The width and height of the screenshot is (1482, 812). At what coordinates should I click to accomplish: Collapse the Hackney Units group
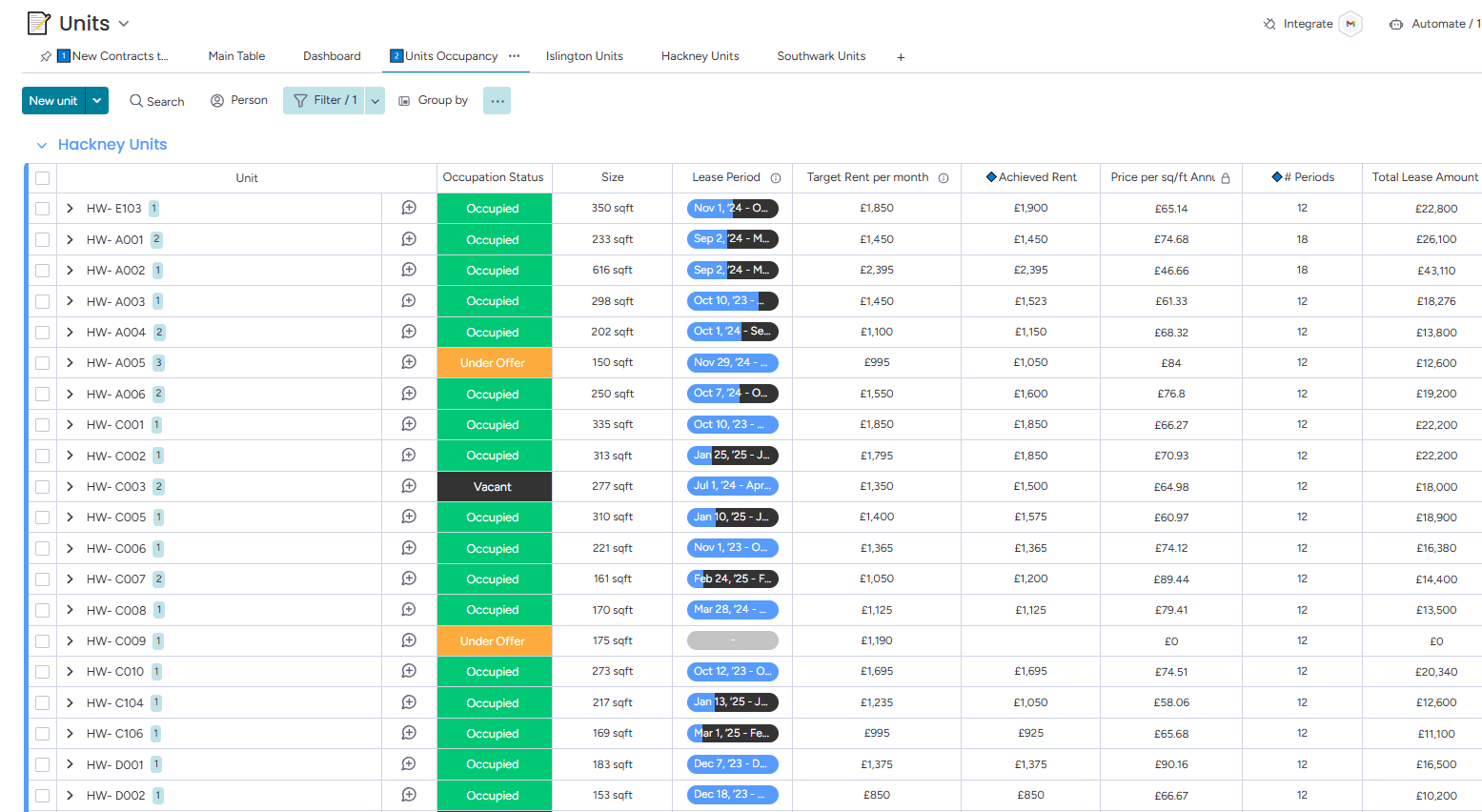pos(42,145)
